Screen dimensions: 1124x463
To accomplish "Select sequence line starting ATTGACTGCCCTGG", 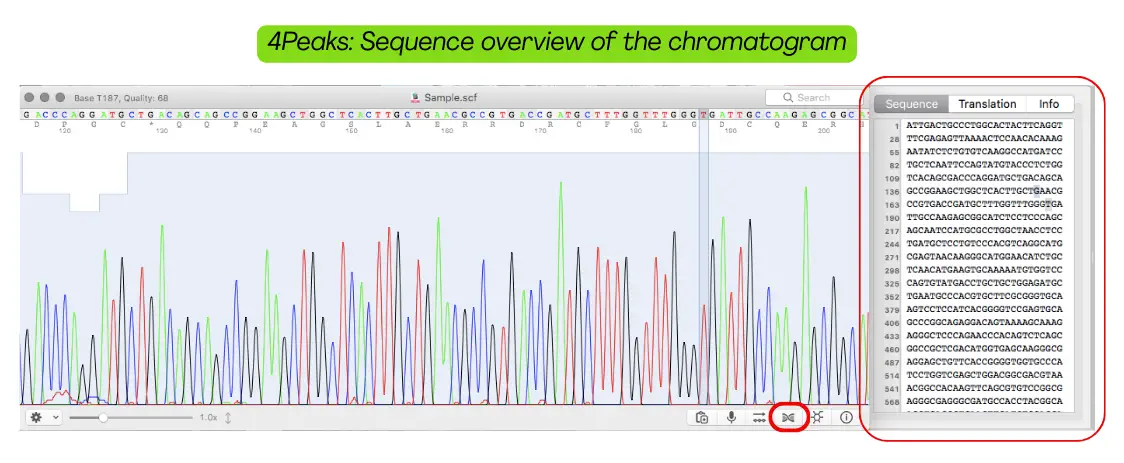I will tap(984, 125).
